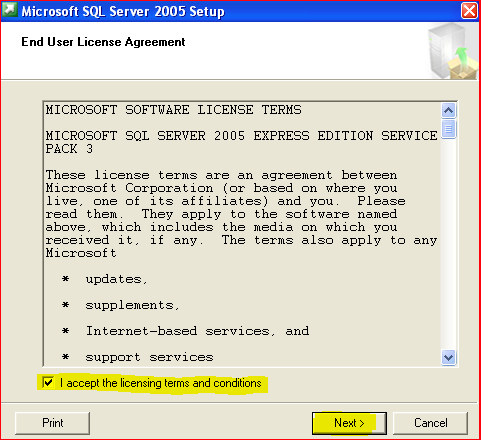Close the setup window via red X
Viewport: 481px width, 440px height.
(469, 11)
